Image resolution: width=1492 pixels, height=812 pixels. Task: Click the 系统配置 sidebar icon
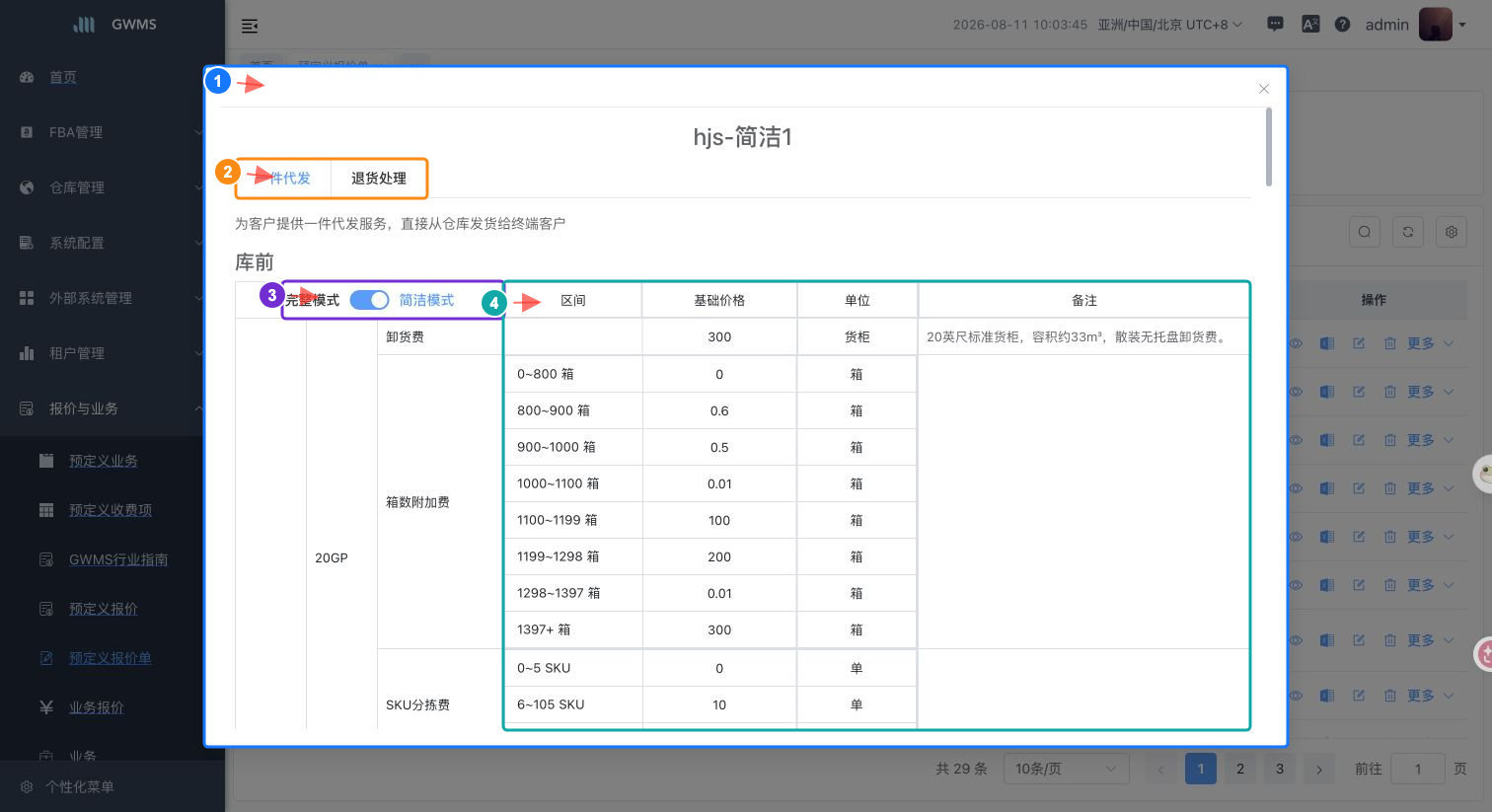click(x=27, y=243)
